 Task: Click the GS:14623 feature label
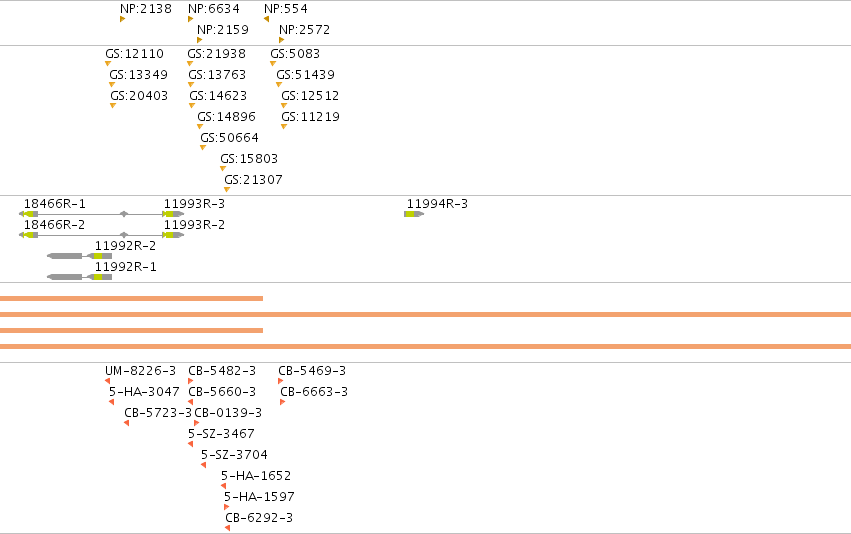point(218,96)
